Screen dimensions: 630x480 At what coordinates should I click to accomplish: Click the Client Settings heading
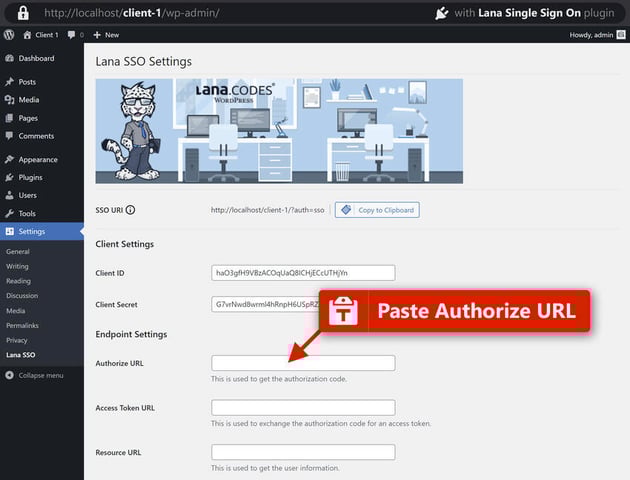point(125,244)
